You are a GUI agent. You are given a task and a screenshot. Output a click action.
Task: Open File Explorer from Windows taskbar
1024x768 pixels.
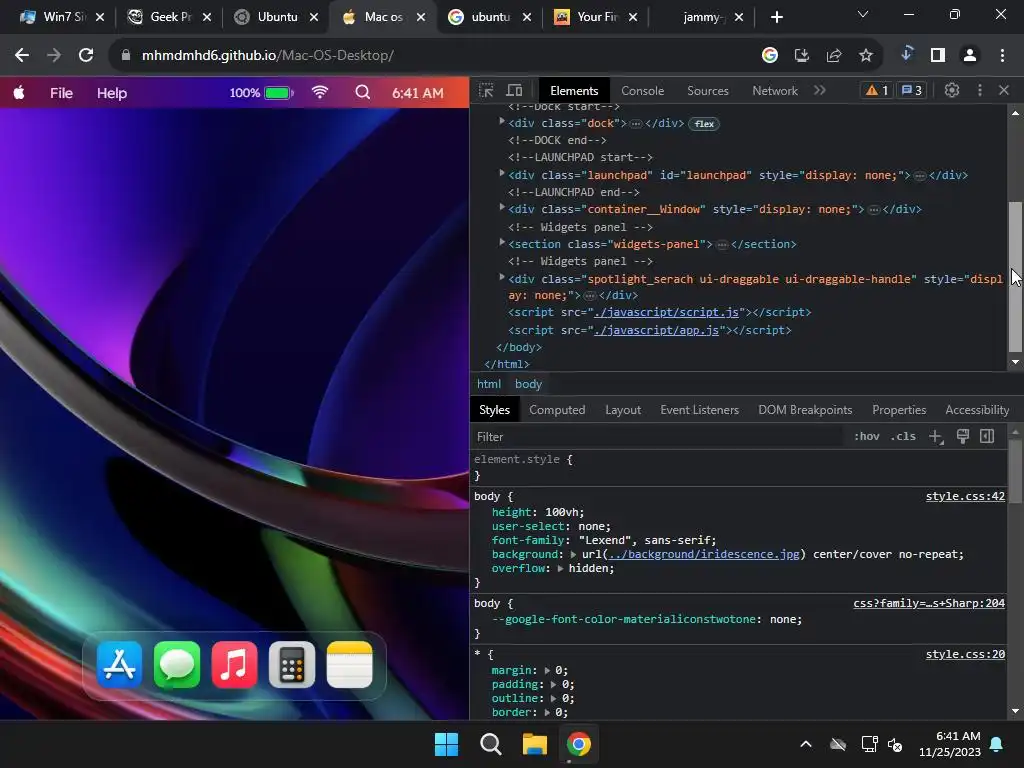[534, 744]
